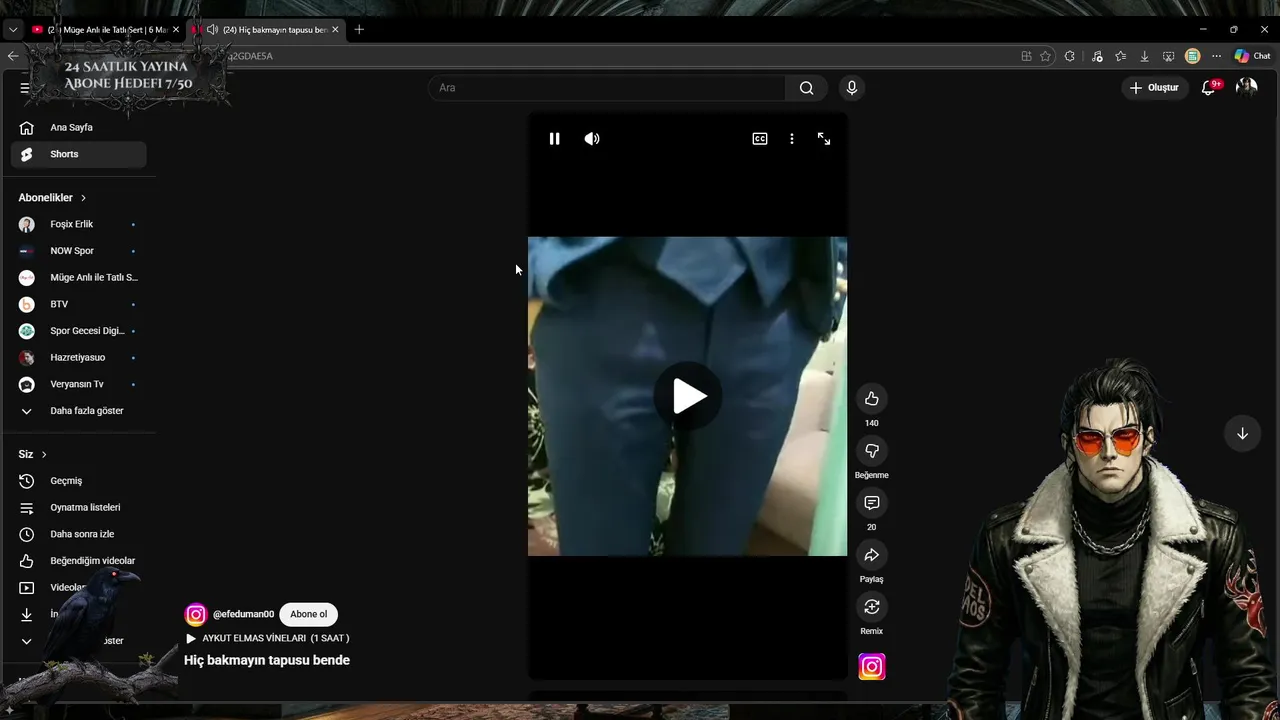Click the Abone ol subscribe button
Screen dimensions: 1280x720
(308, 614)
